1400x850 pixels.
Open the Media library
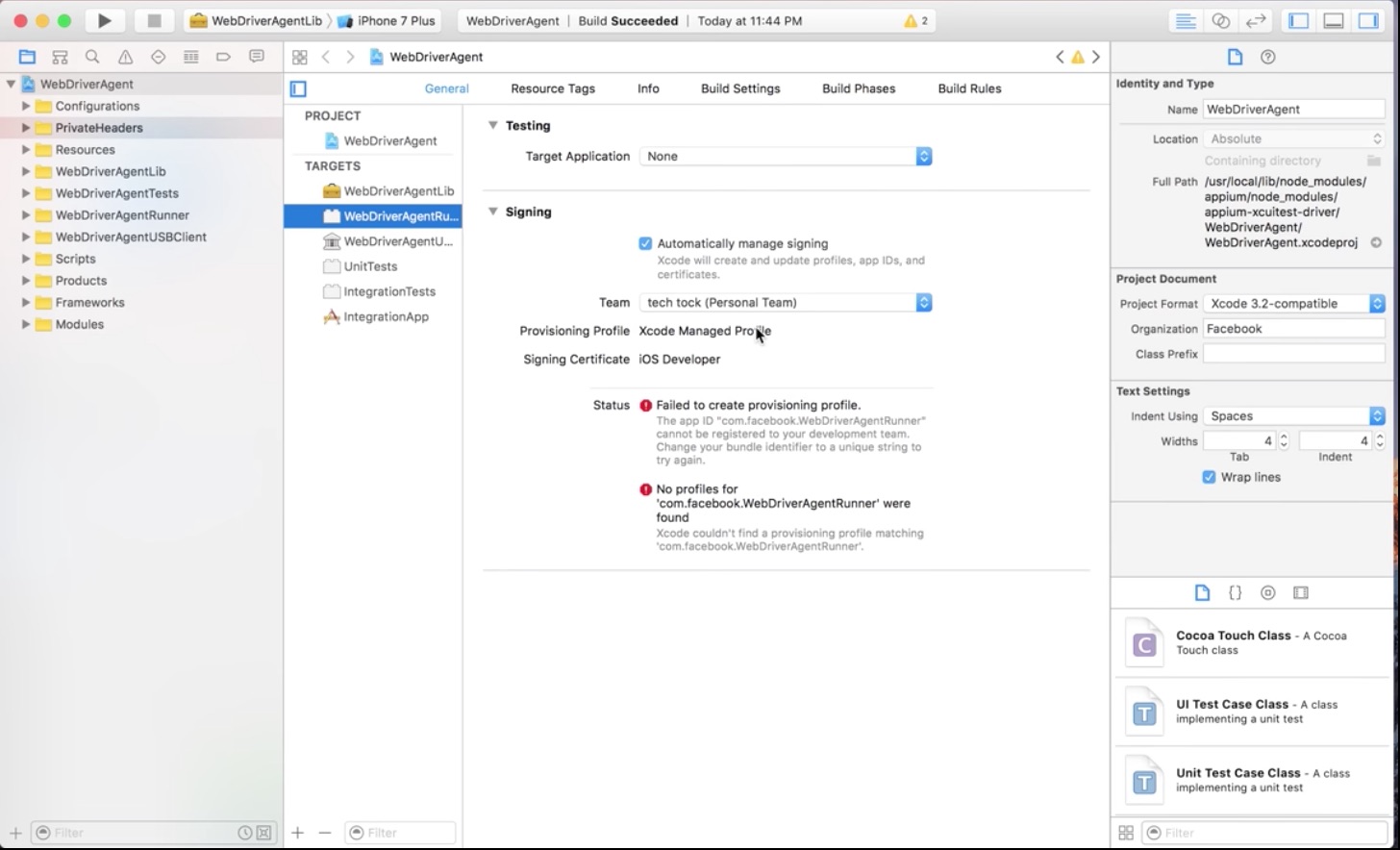(x=1301, y=592)
